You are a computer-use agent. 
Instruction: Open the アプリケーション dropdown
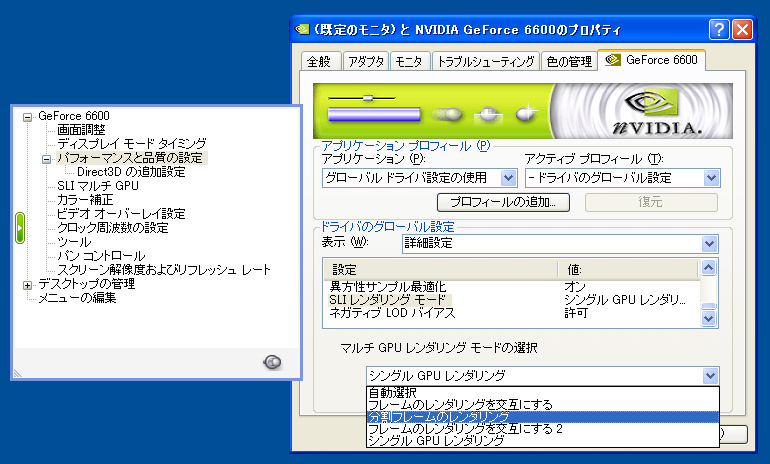(509, 178)
